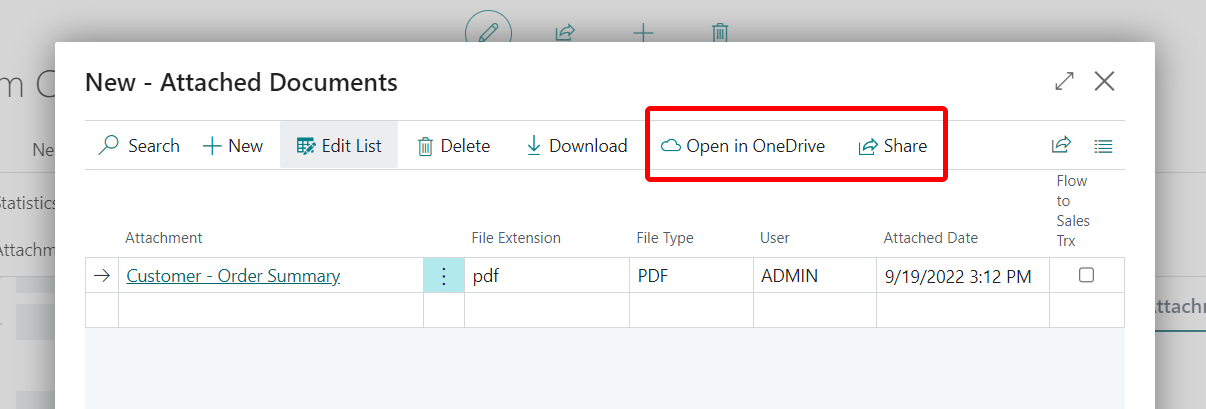
Task: Click Share in the dialog toolbar
Action: click(x=893, y=146)
